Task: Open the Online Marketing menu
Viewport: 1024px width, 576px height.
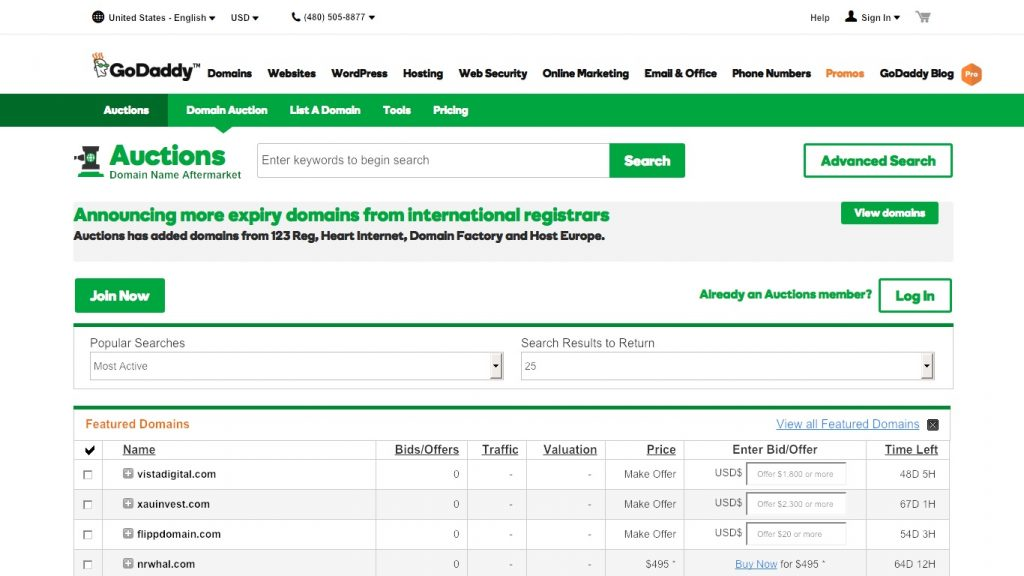Action: pos(585,73)
